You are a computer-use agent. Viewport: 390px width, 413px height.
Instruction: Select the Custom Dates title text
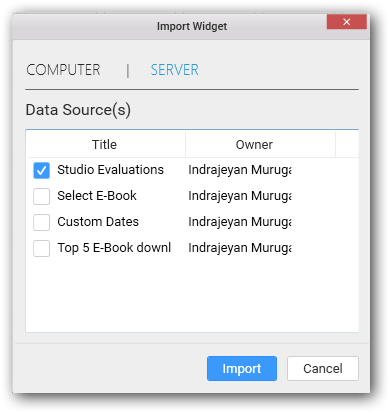pyautogui.click(x=98, y=222)
